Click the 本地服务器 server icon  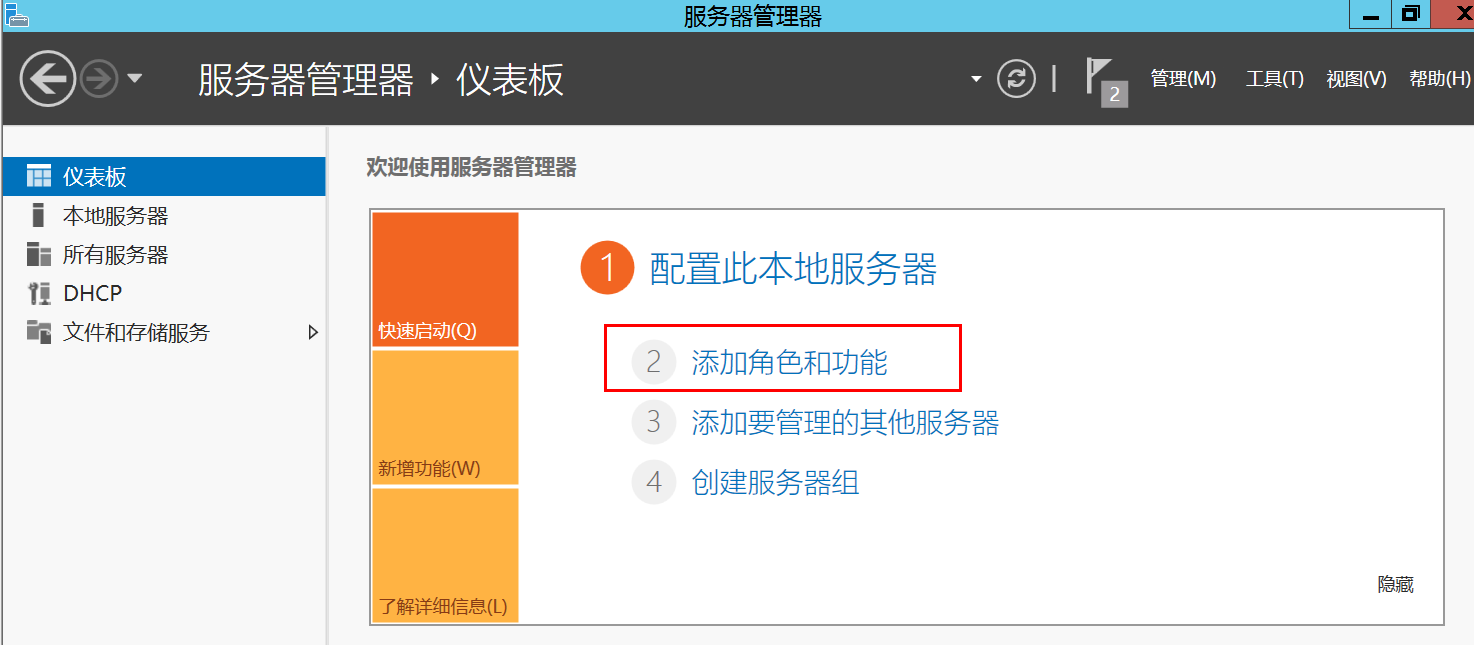click(38, 216)
